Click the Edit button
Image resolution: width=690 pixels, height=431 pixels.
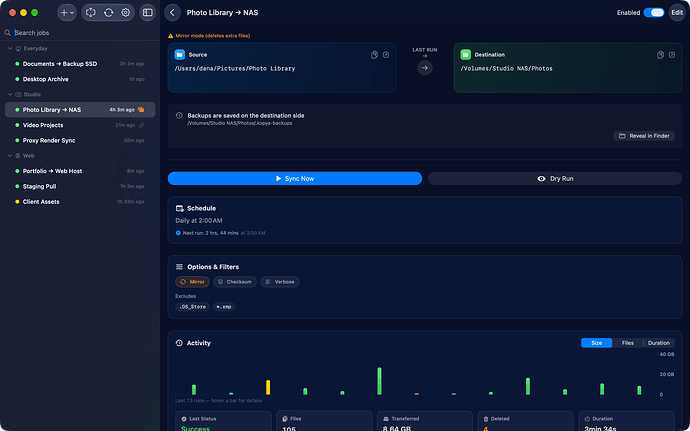pyautogui.click(x=677, y=13)
